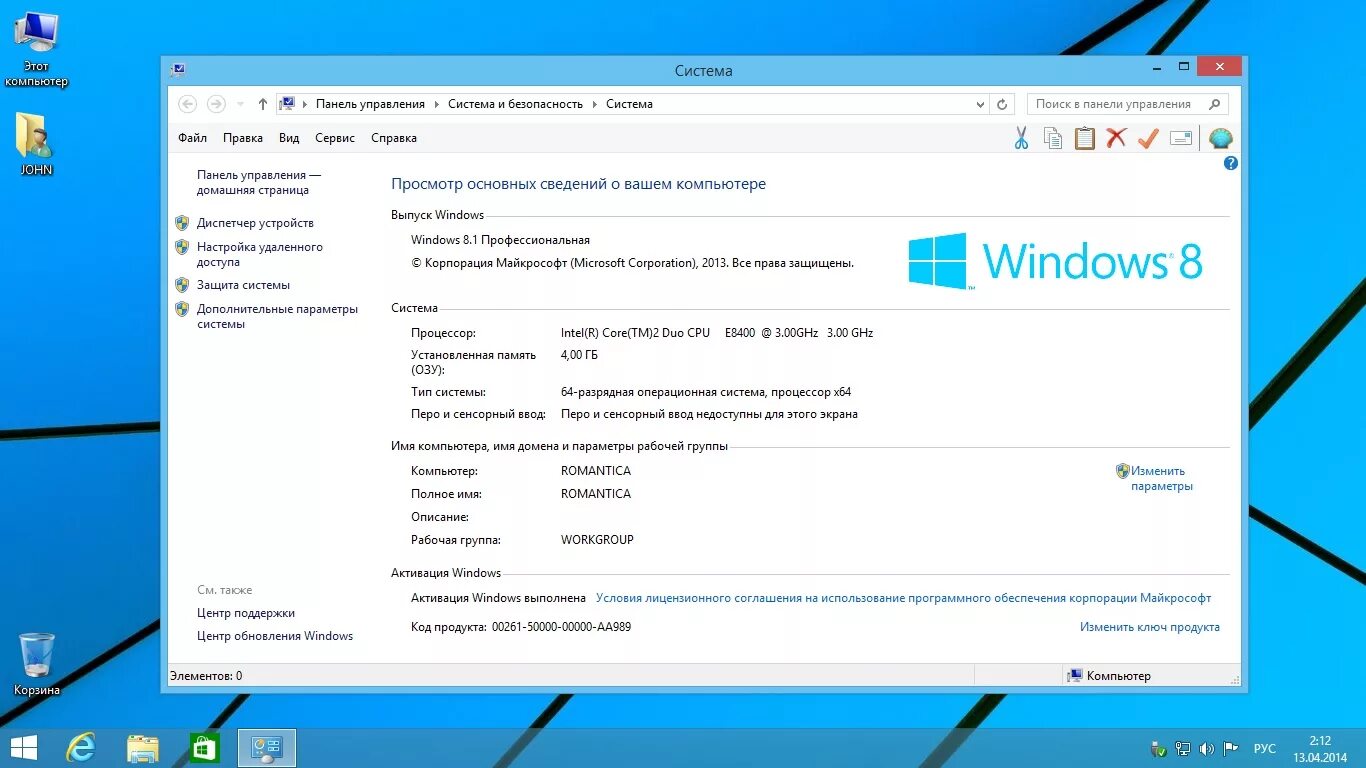
Task: Click the red X Delete icon
Action: coord(1117,138)
